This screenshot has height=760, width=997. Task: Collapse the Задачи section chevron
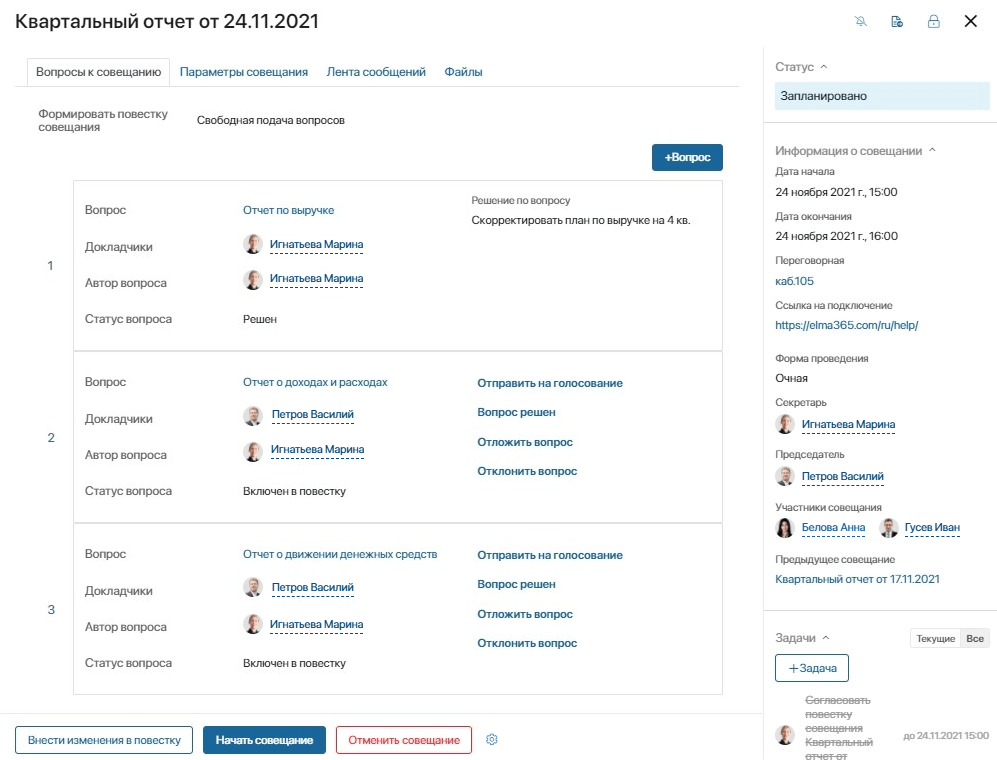826,638
